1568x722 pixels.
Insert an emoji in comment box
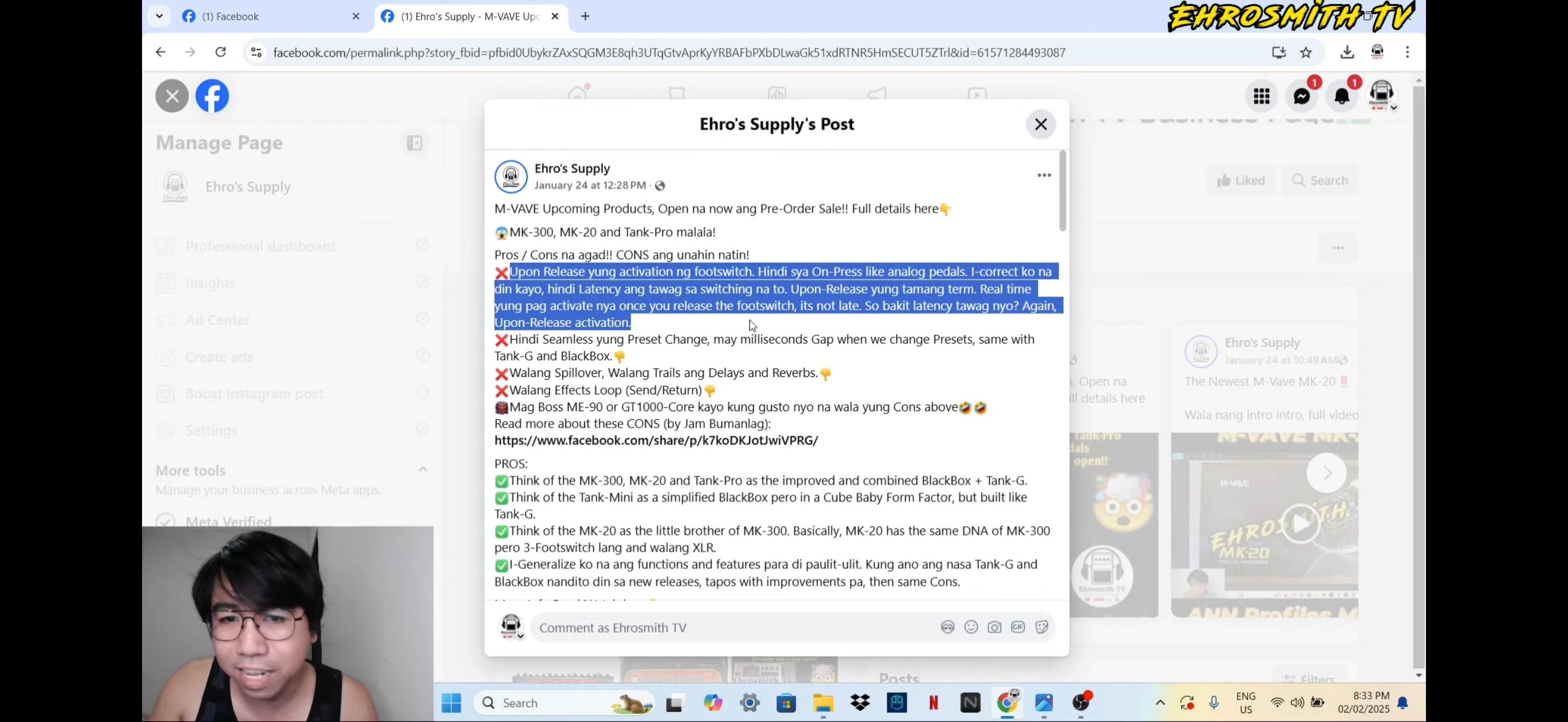(x=971, y=627)
